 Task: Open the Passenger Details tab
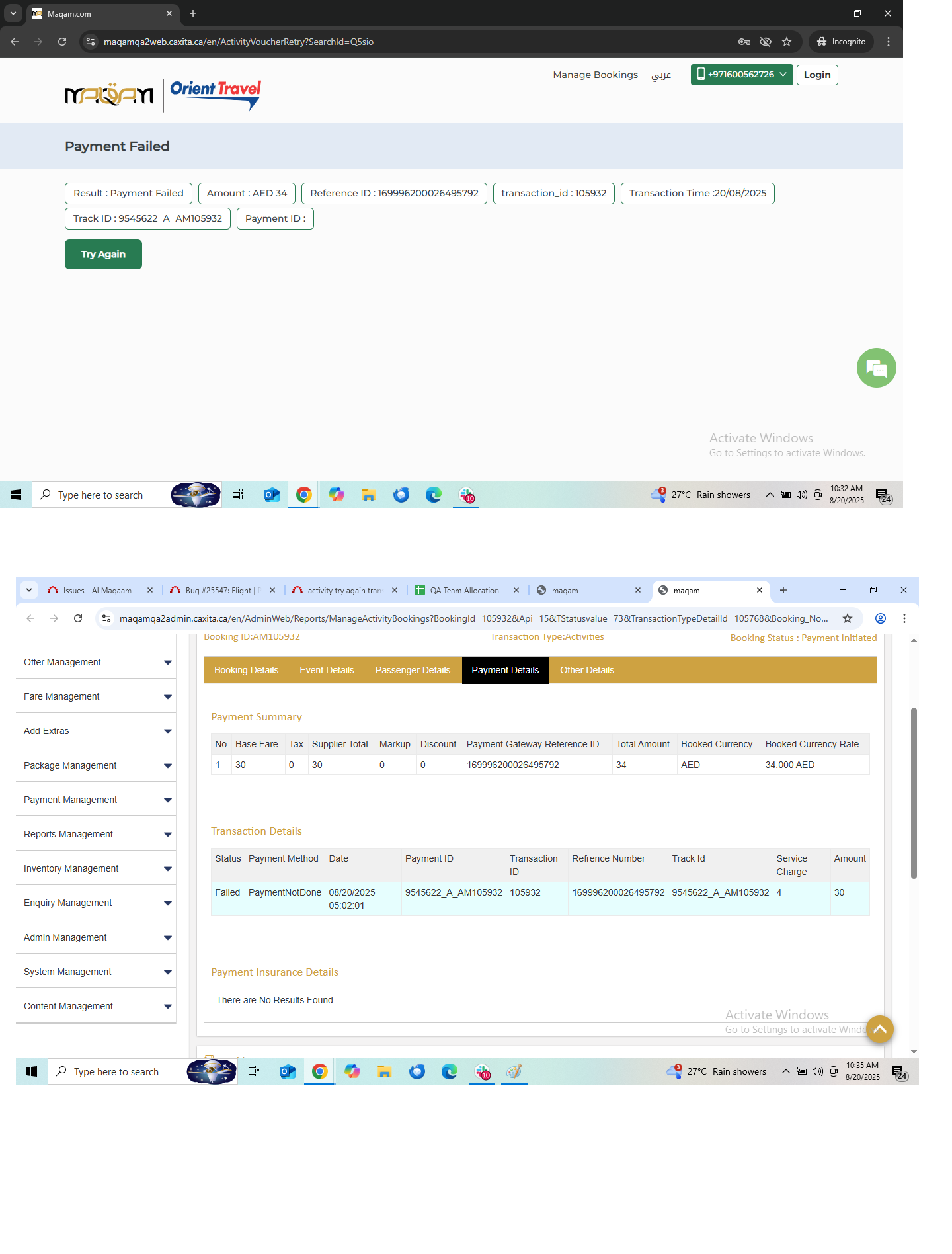click(413, 670)
